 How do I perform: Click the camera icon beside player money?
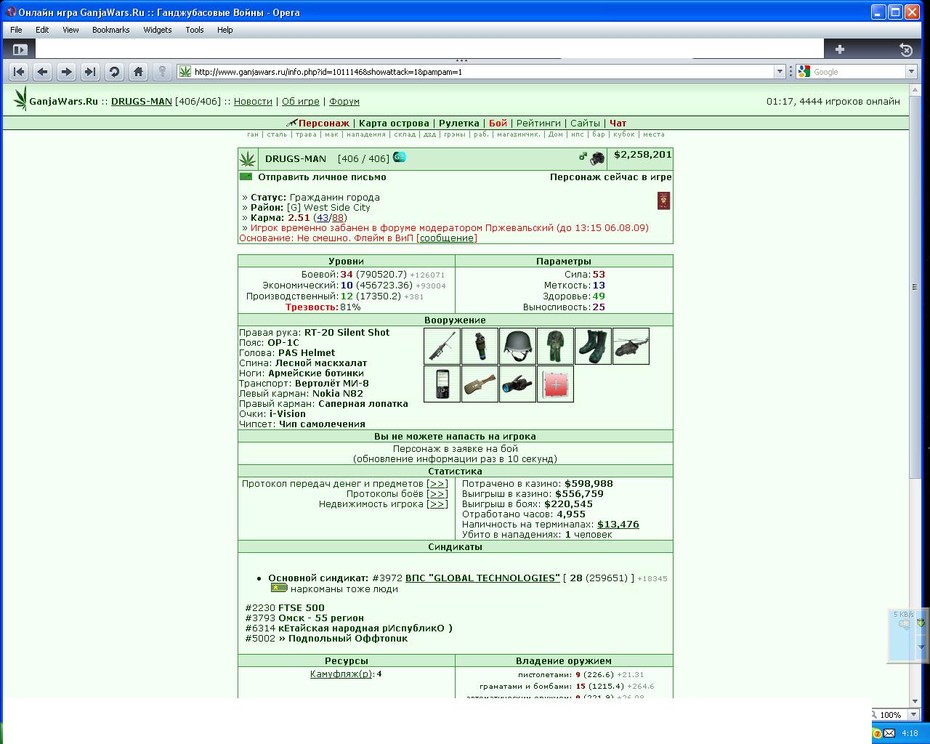coord(597,158)
